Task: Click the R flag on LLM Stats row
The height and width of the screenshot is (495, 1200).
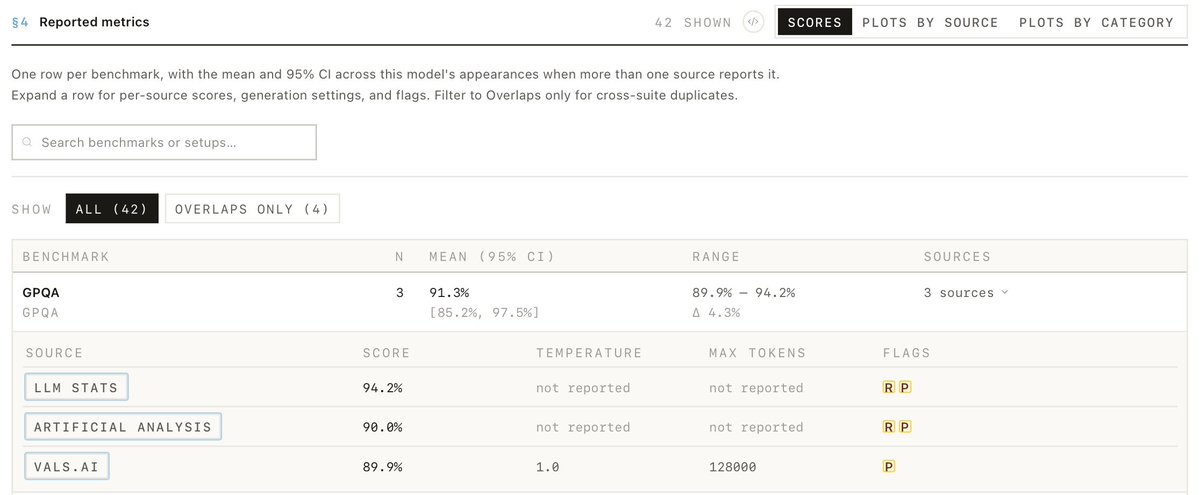Action: coord(888,388)
